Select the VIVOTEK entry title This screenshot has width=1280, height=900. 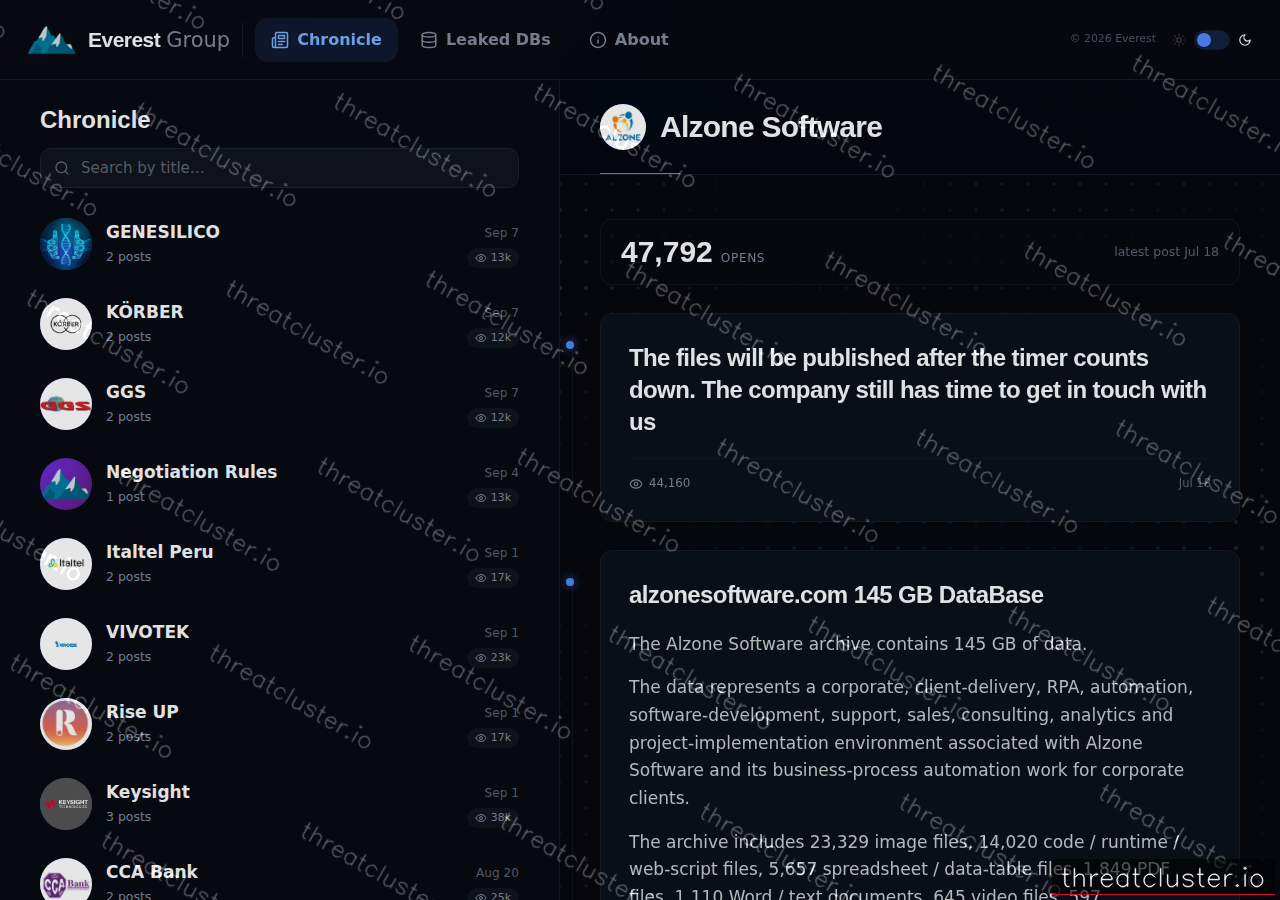point(148,632)
